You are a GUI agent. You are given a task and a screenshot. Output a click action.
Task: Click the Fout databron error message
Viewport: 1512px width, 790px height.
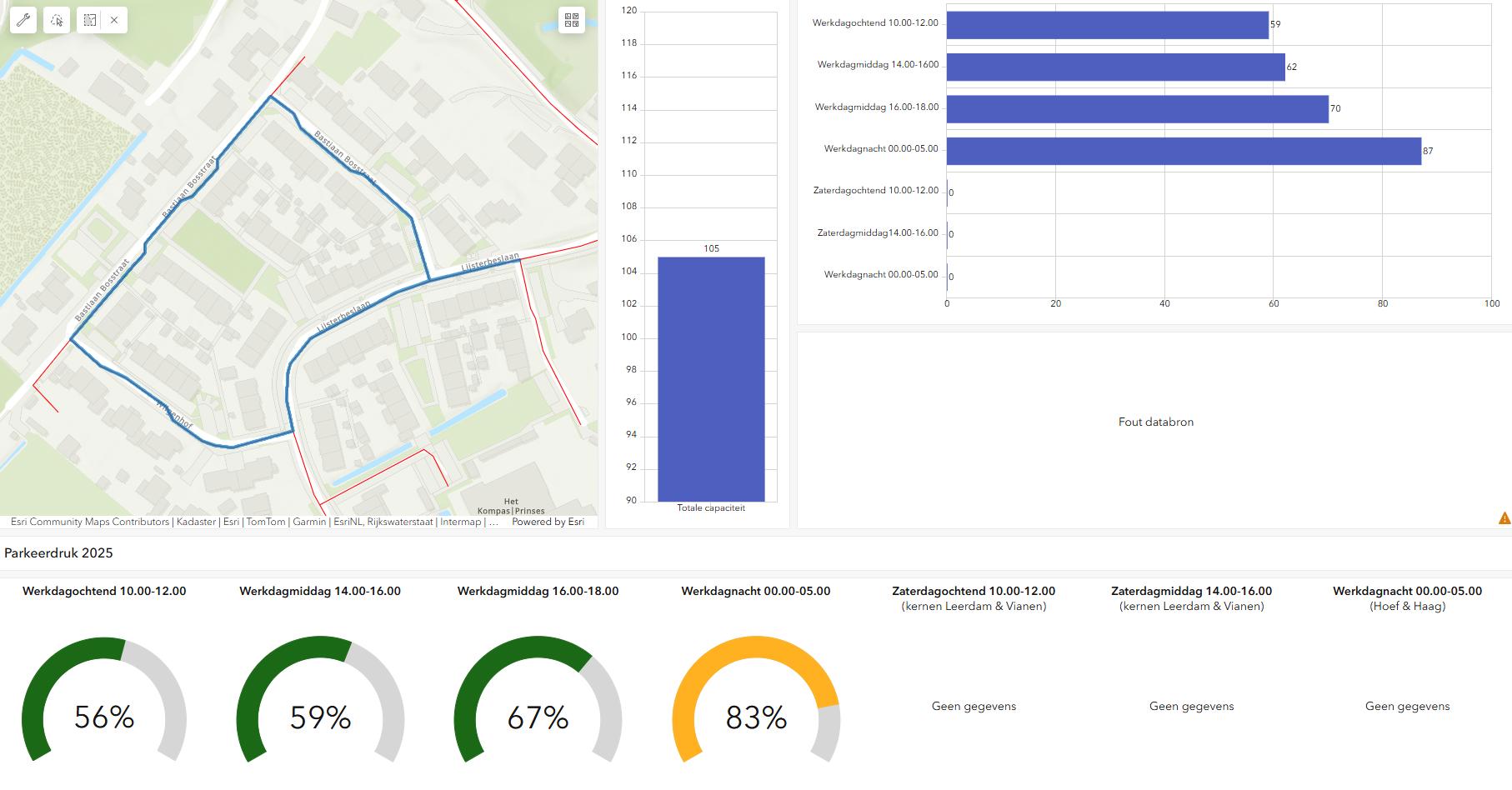click(1155, 422)
